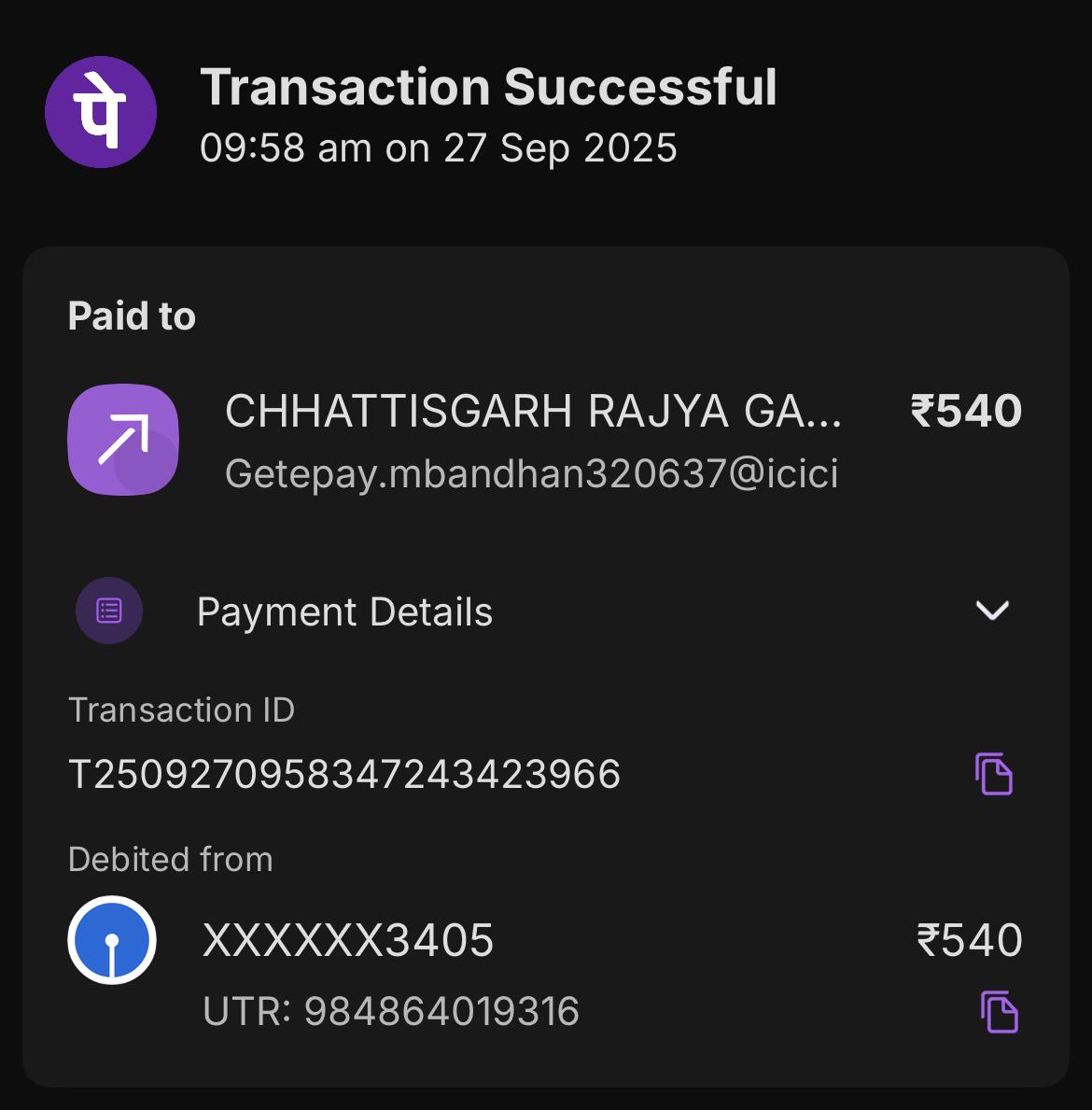
Task: Tap the Paid to label
Action: click(132, 316)
